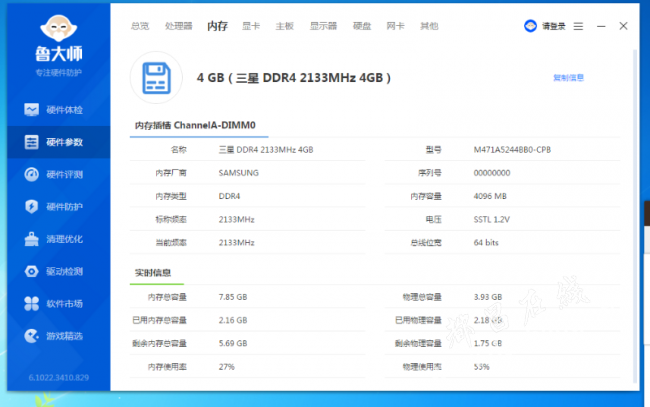Click memory usage 27% value

[x=226, y=367]
